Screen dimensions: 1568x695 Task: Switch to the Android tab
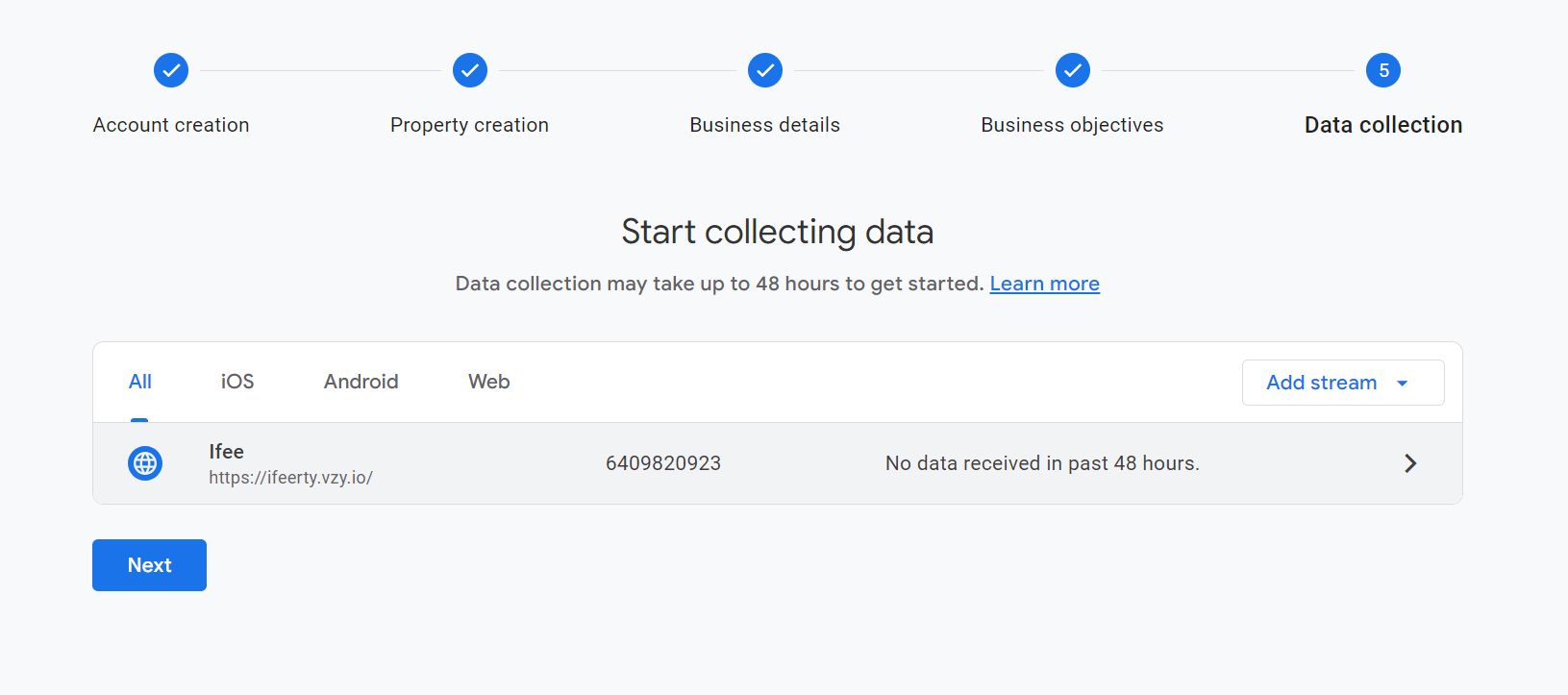coord(361,382)
